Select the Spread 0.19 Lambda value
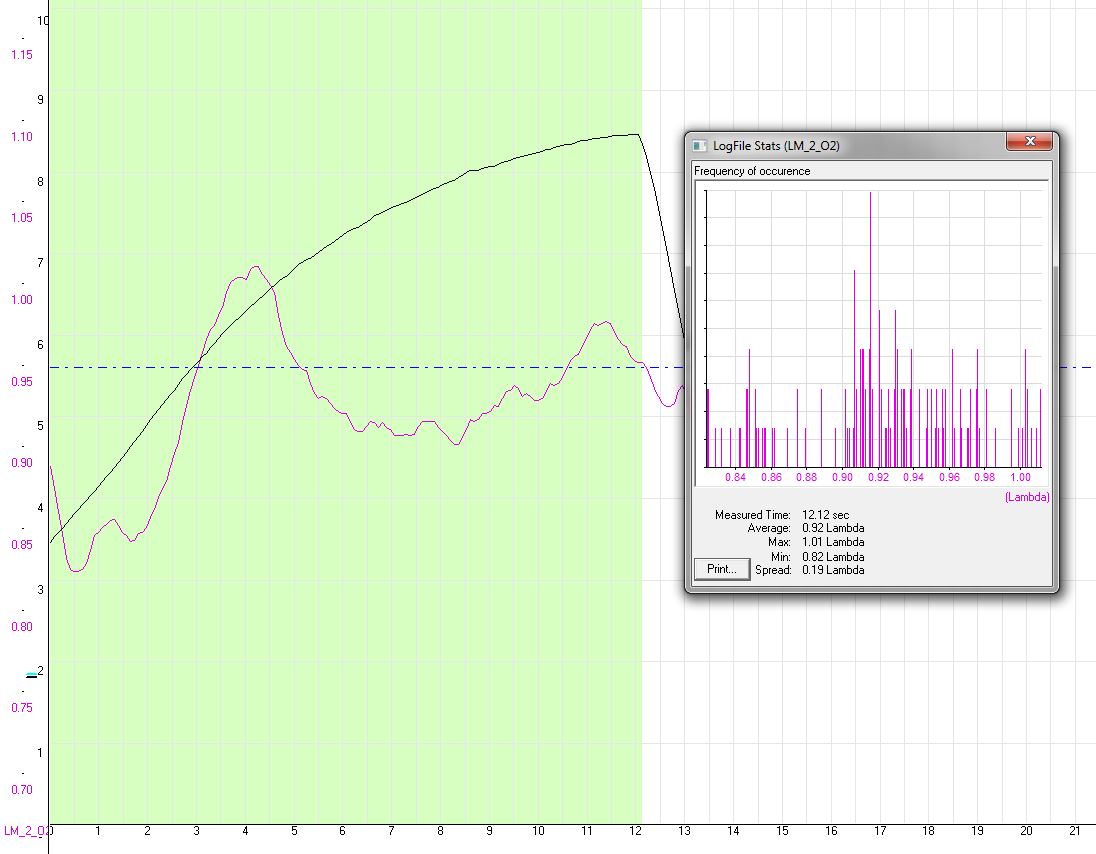 (x=833, y=570)
